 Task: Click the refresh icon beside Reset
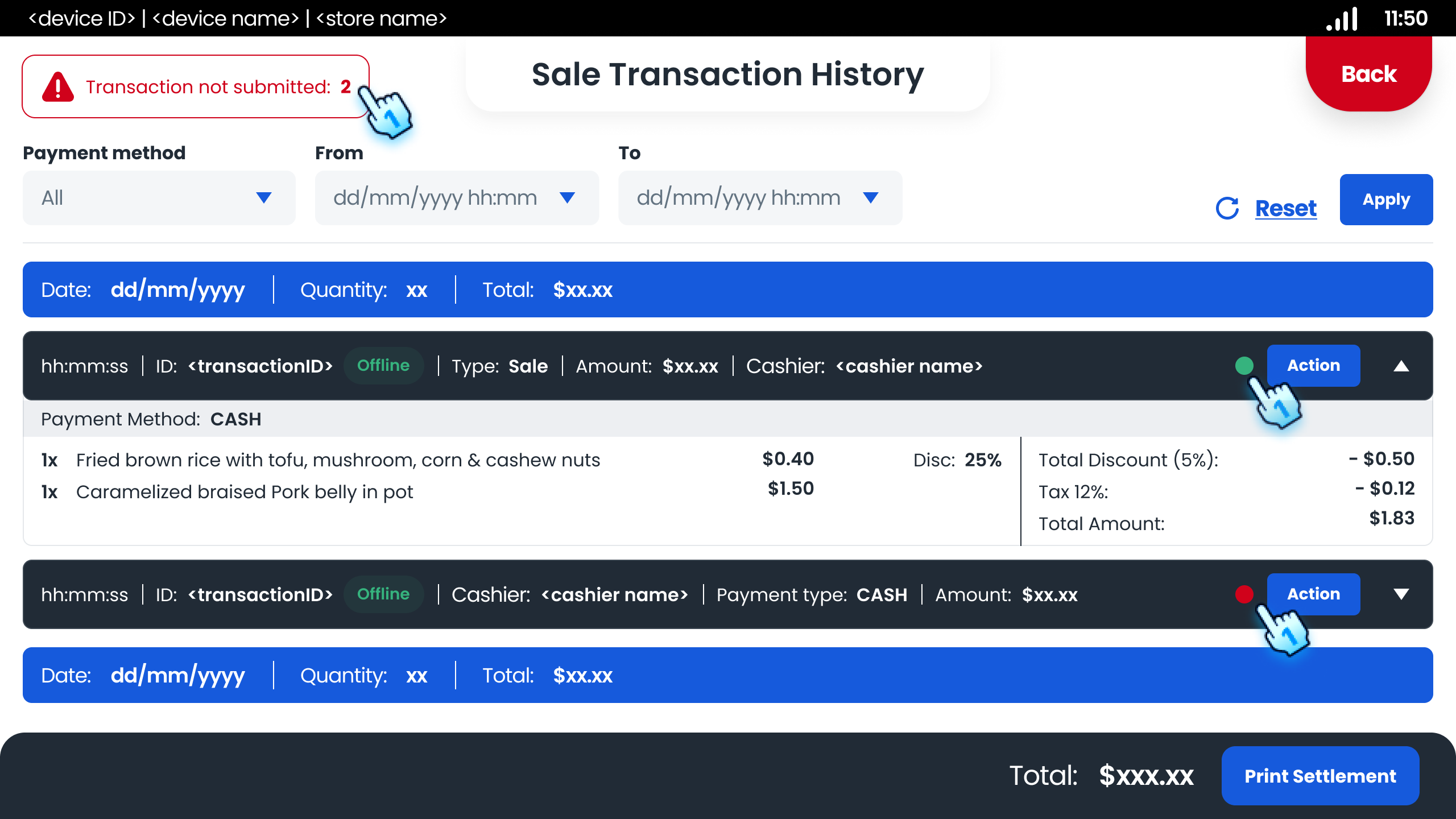pos(1228,208)
